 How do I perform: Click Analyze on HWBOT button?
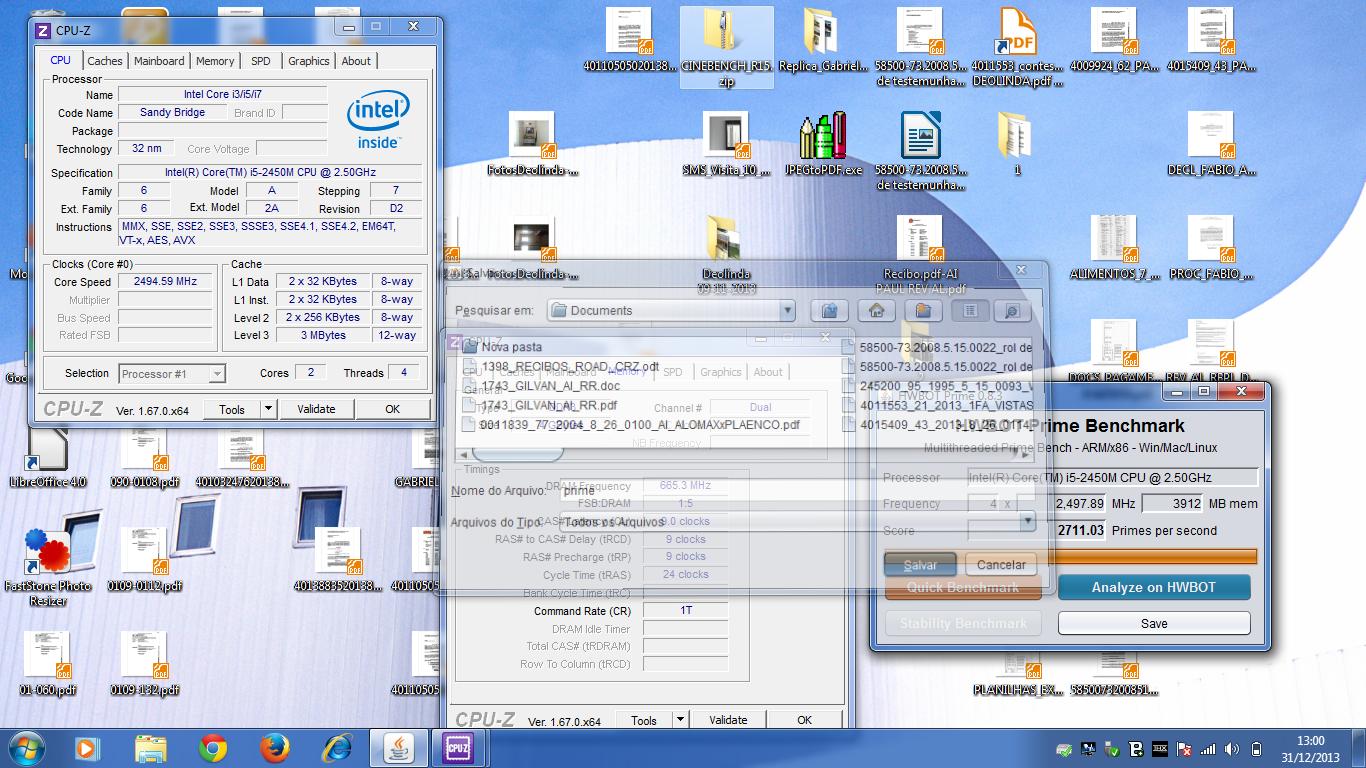(x=1154, y=587)
